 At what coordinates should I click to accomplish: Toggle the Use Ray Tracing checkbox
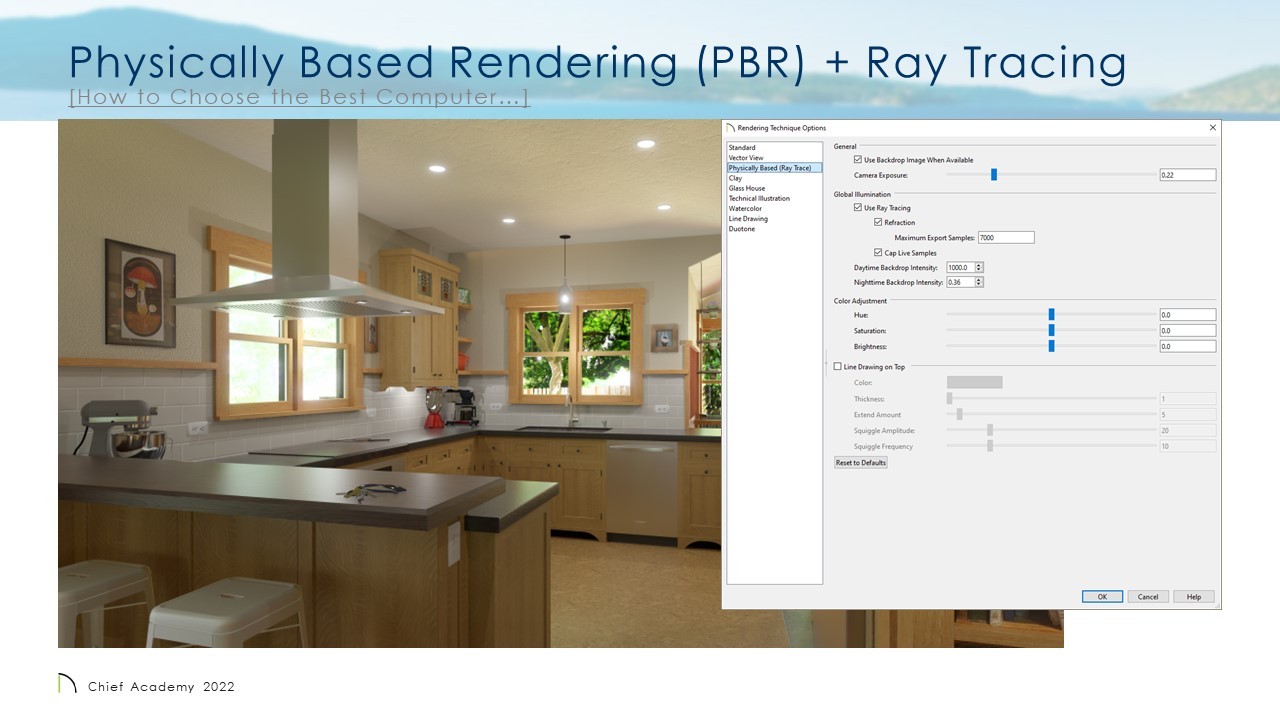(858, 208)
